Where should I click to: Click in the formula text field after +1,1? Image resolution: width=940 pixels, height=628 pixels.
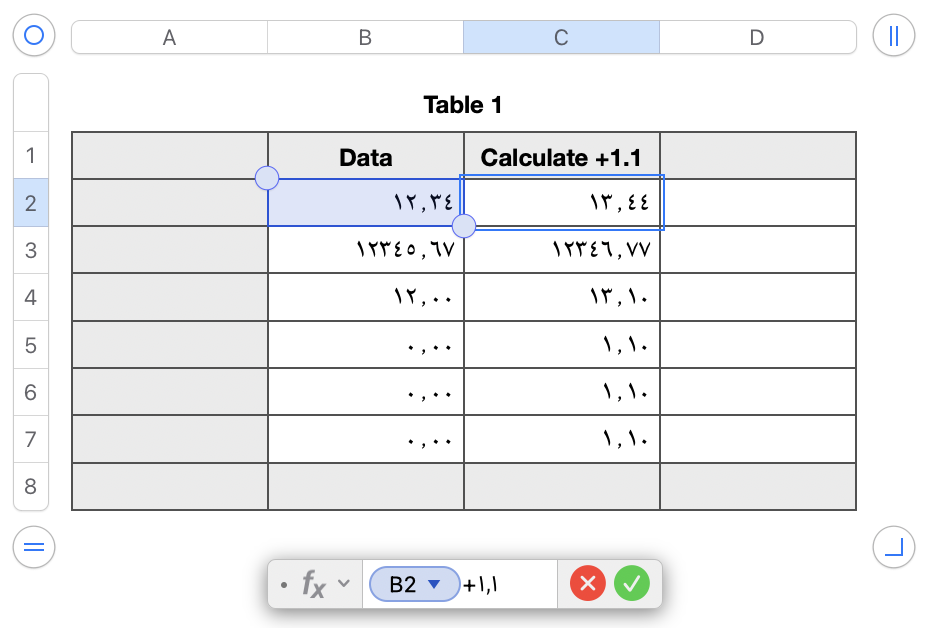[x=528, y=584]
